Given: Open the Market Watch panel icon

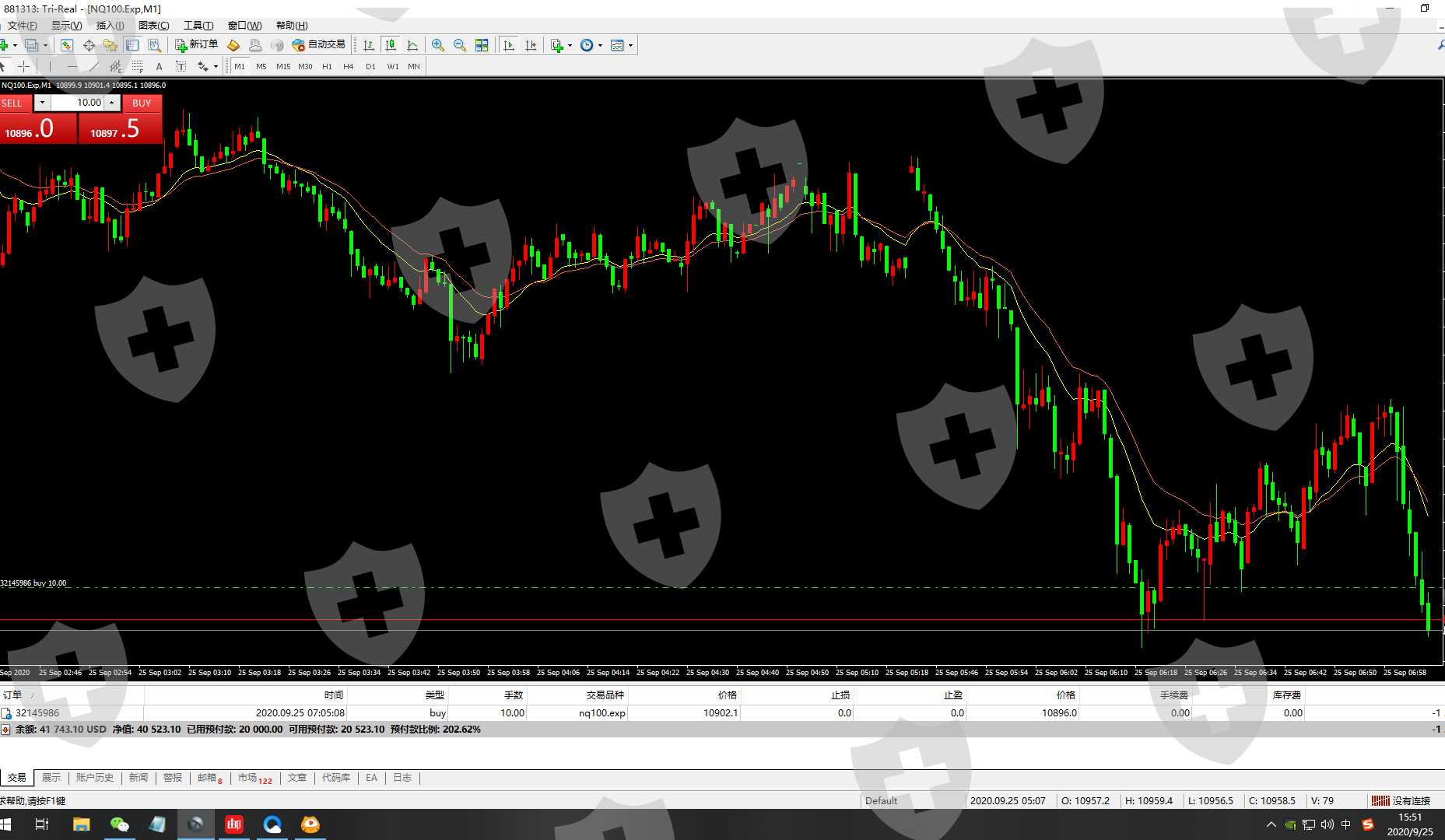Looking at the screenshot, I should [67, 45].
